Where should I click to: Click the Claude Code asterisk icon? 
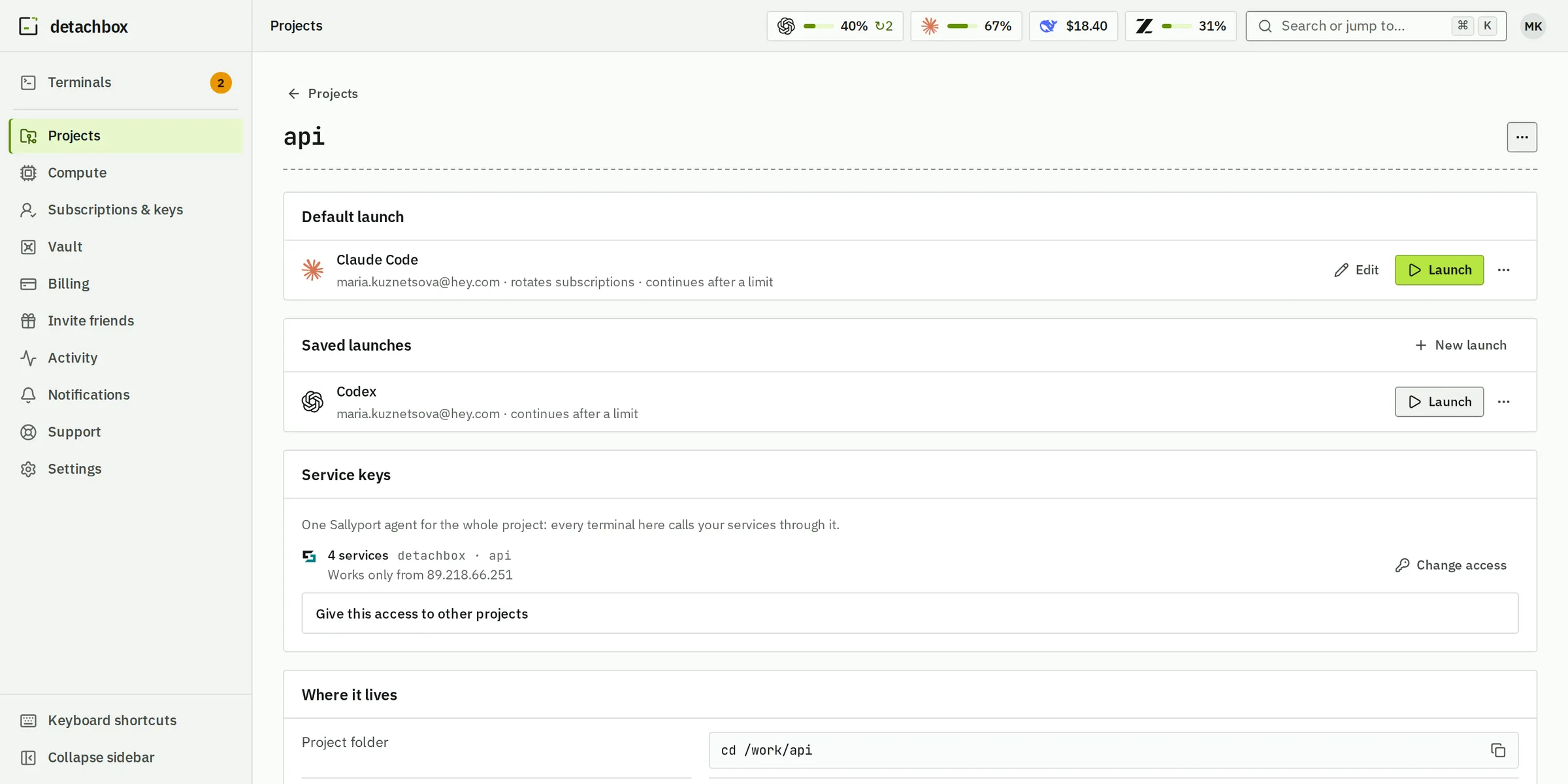[x=312, y=270]
